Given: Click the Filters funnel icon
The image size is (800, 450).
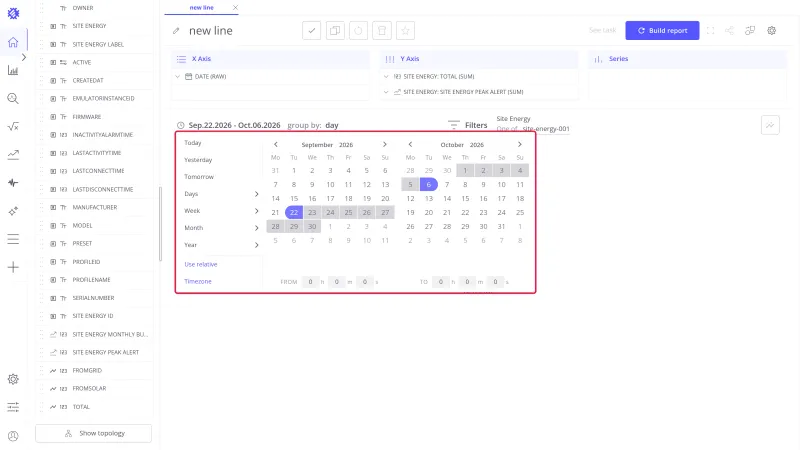Looking at the screenshot, I should pos(453,125).
